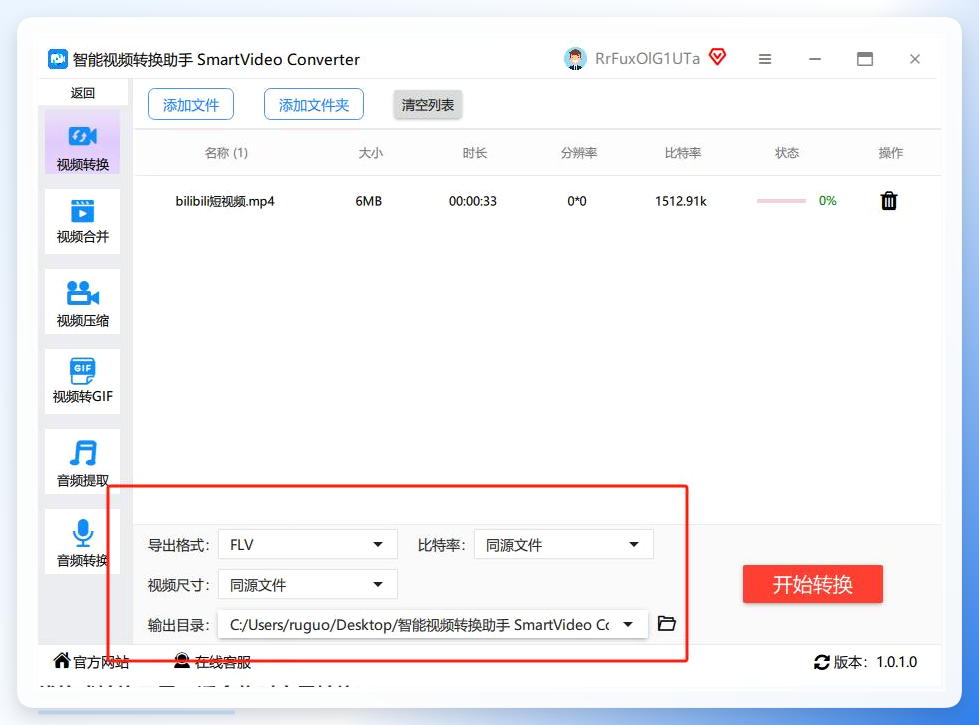Browse output folder with folder icon
This screenshot has width=979, height=725.
[667, 623]
